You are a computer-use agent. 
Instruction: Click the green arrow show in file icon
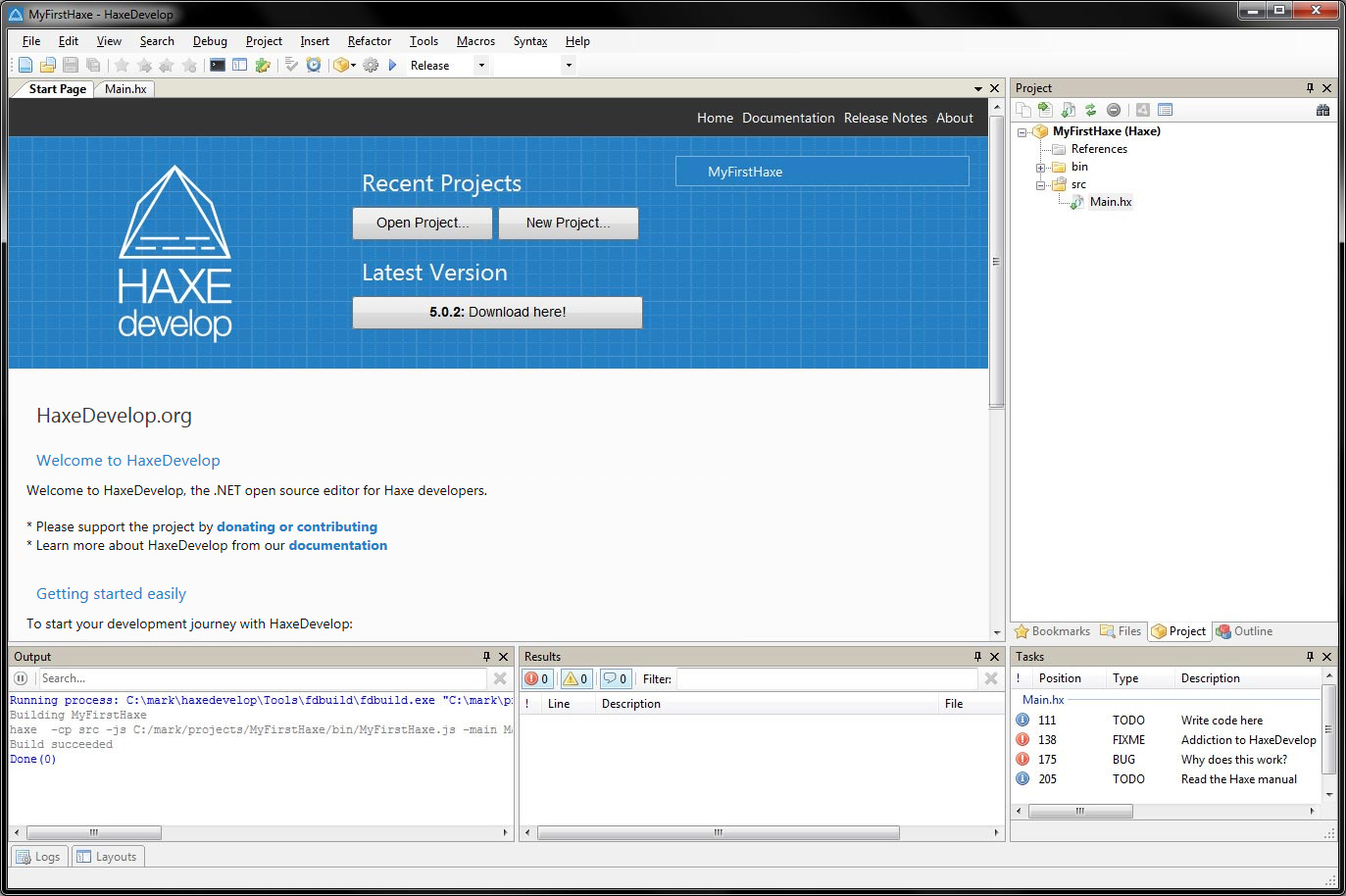(x=1045, y=110)
